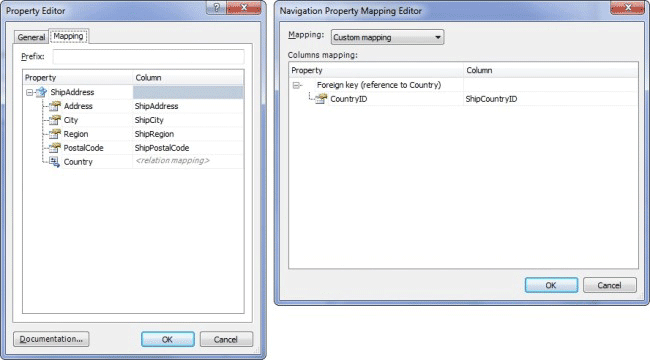Image resolution: width=650 pixels, height=360 pixels.
Task: Select the ShipAddress root property row
Action: (x=133, y=92)
